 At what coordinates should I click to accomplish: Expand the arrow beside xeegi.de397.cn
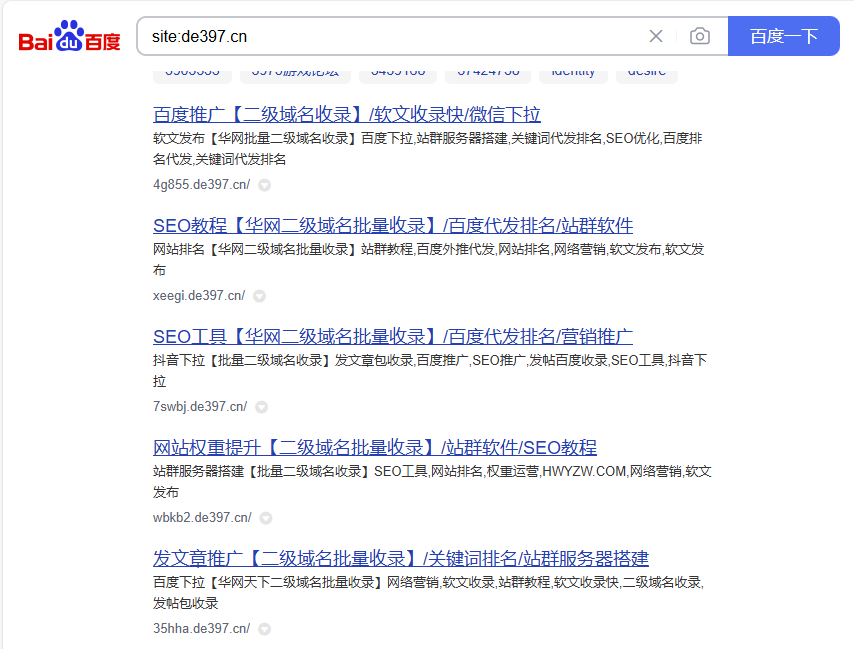[x=259, y=296]
